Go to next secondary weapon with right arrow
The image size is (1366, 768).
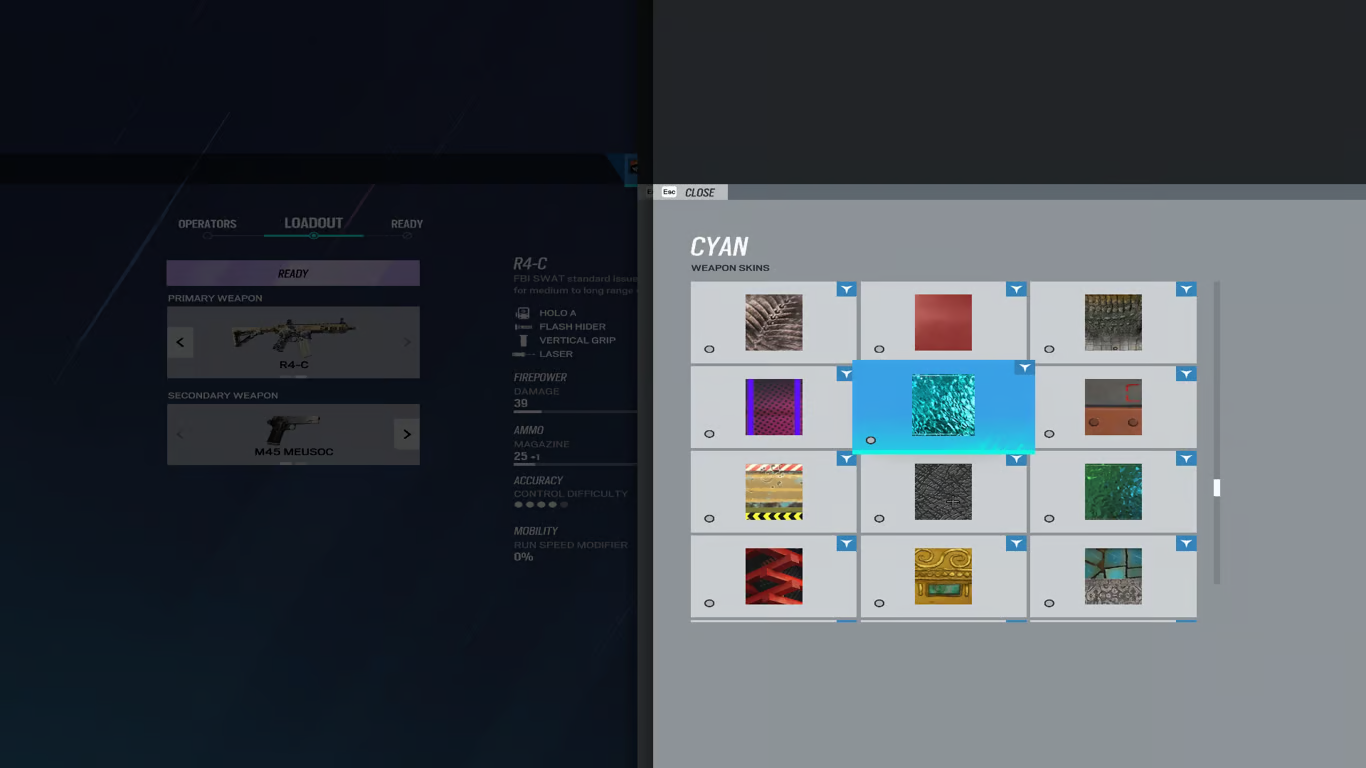407,434
